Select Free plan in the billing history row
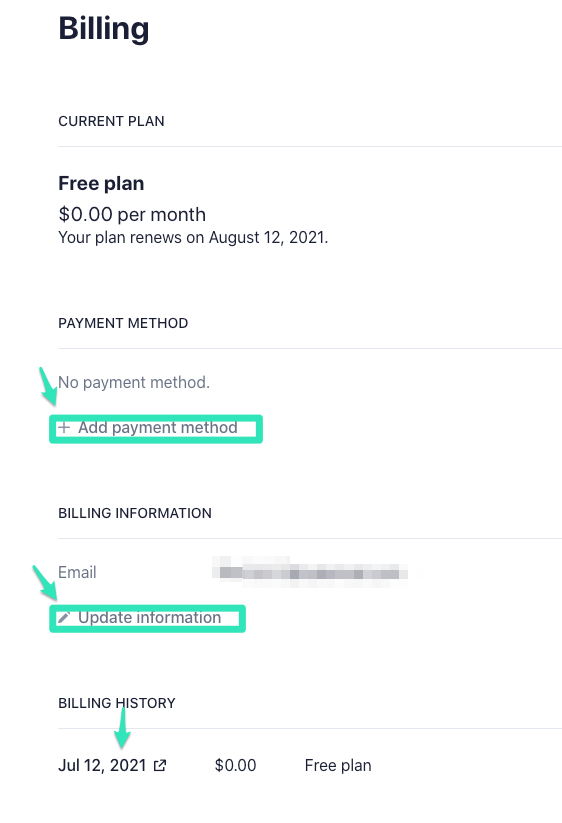562x823 pixels. pos(338,765)
